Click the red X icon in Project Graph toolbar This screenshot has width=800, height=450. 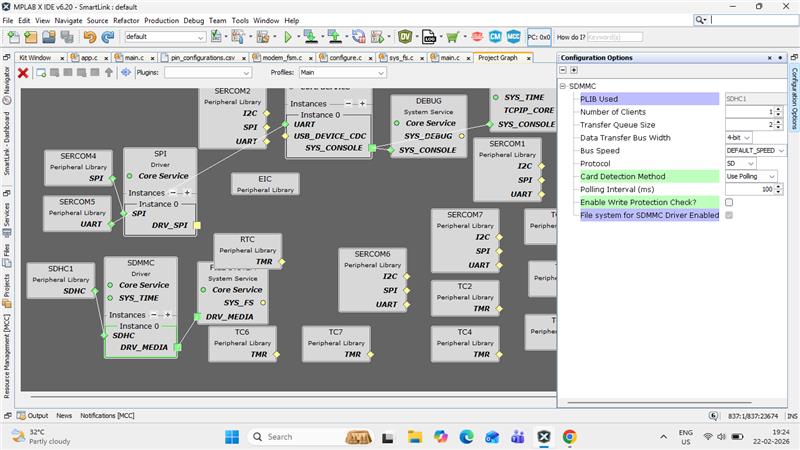click(x=23, y=73)
